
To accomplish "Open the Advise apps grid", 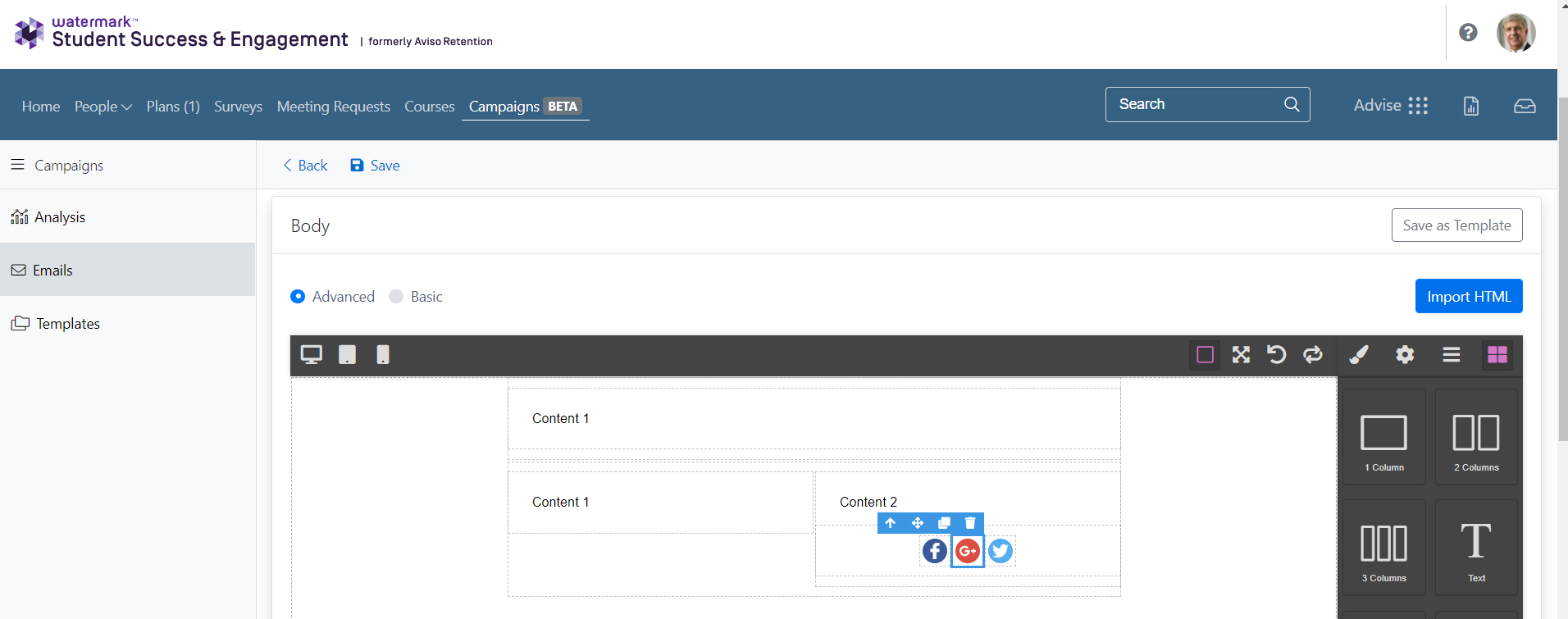I will pyautogui.click(x=1391, y=105).
